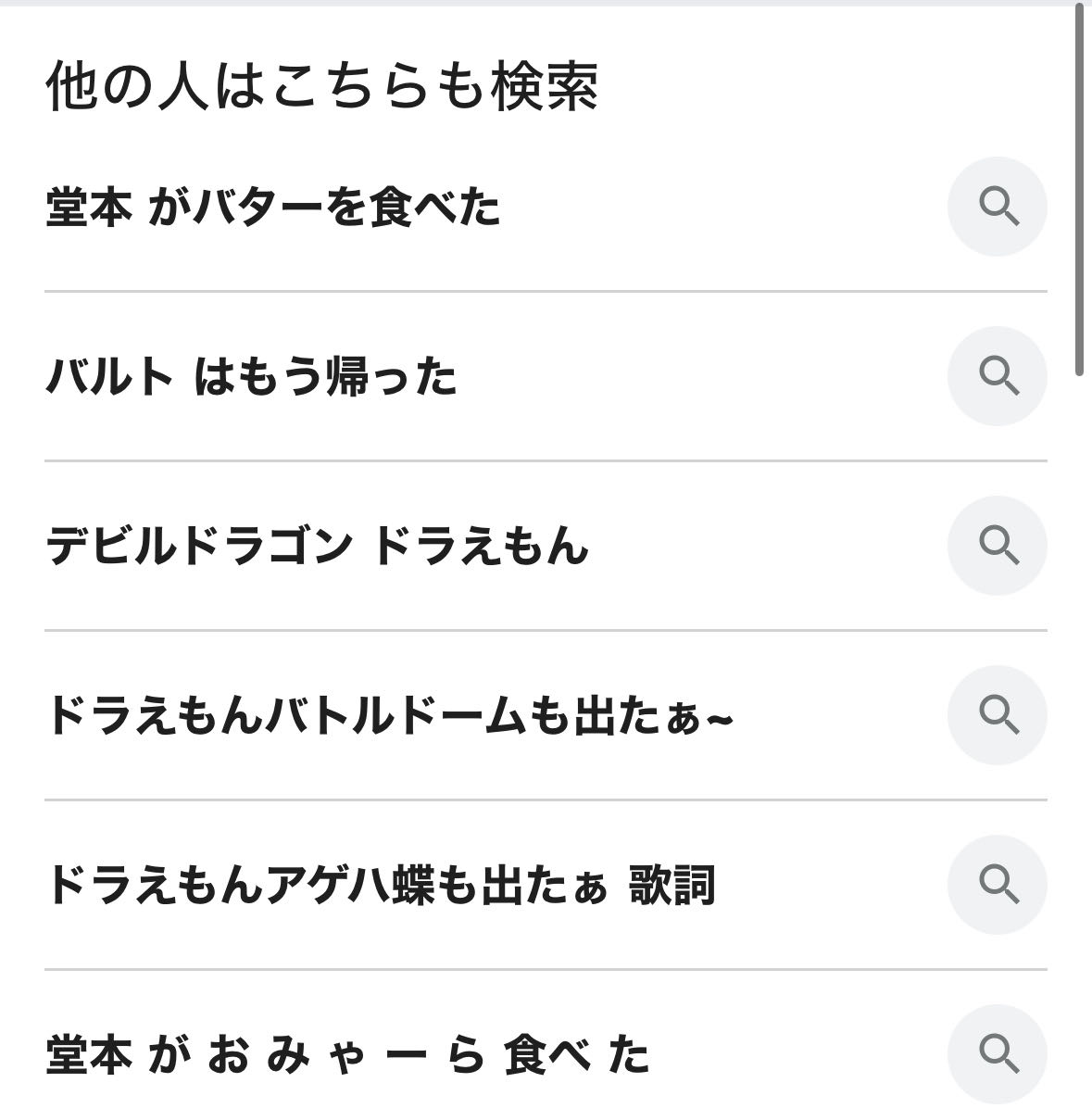The width and height of the screenshot is (1092, 1108).
Task: Select the デビルドラゴン ドラえもん related search
Action: (317, 547)
